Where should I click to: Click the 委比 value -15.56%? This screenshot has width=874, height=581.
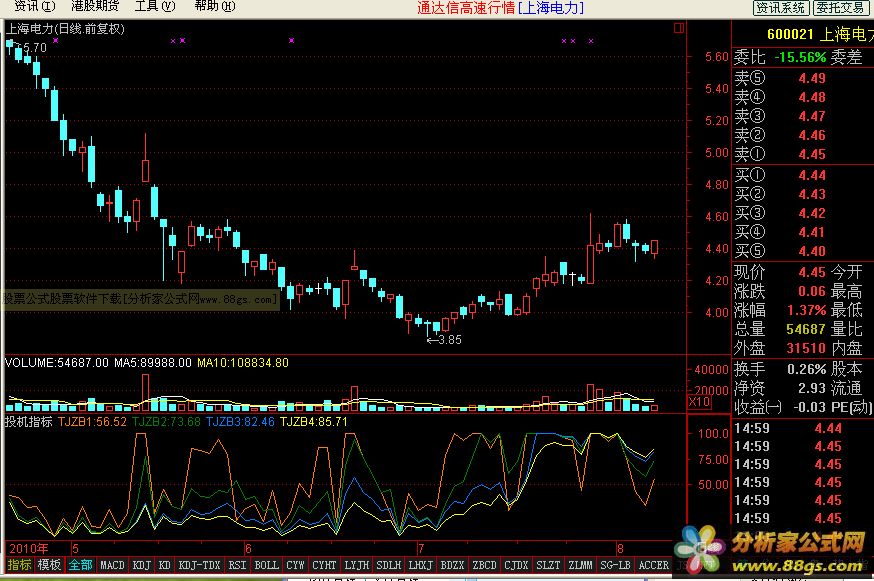pyautogui.click(x=800, y=57)
